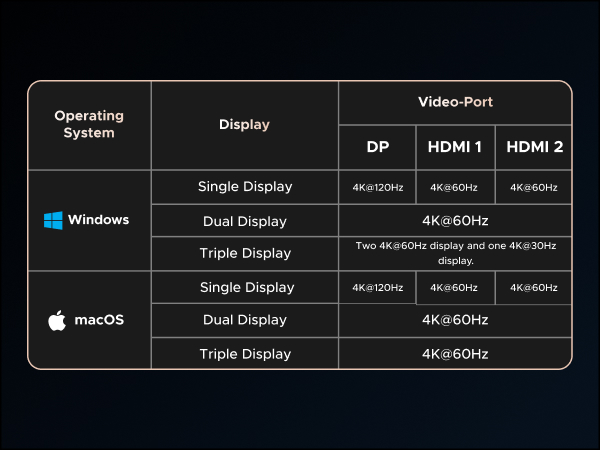The width and height of the screenshot is (600, 450).
Task: Click macOS Triple Display 4K@60Hz value
Action: point(455,354)
